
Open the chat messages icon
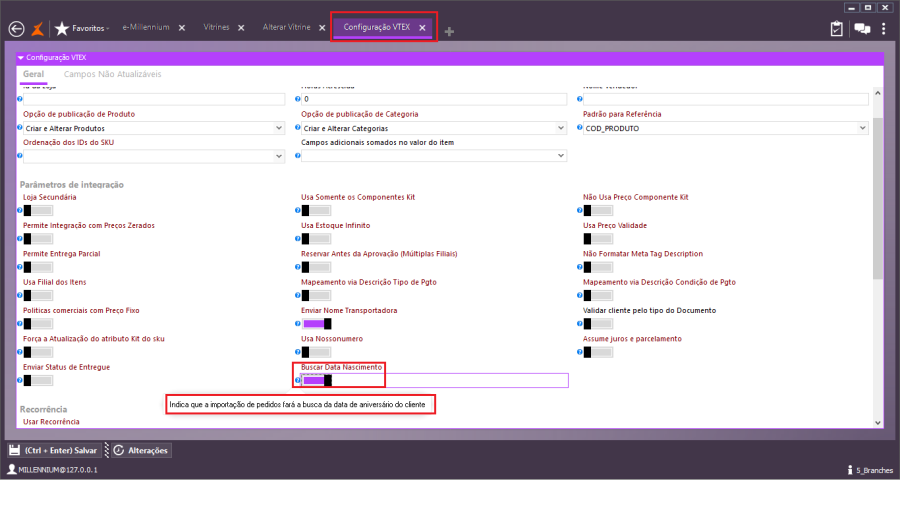[862, 29]
